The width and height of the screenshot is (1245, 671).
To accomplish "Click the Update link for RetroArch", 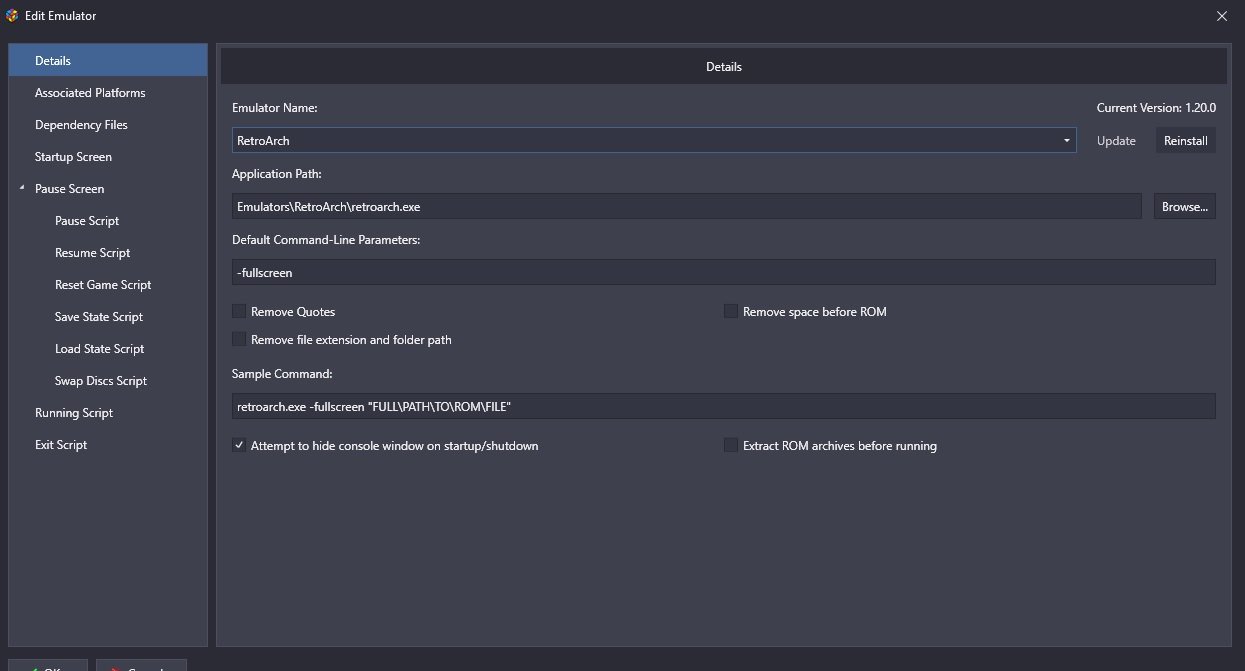I will (1116, 141).
